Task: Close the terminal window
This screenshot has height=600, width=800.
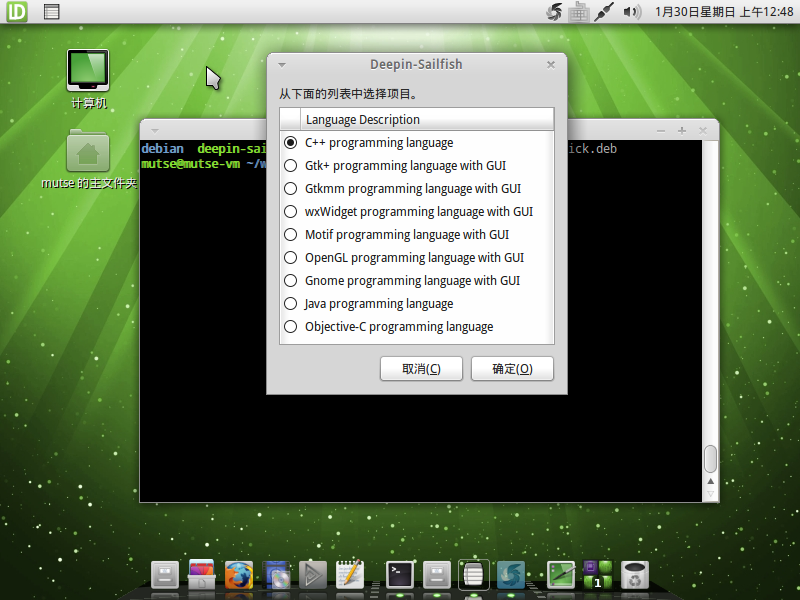Action: coord(703,131)
